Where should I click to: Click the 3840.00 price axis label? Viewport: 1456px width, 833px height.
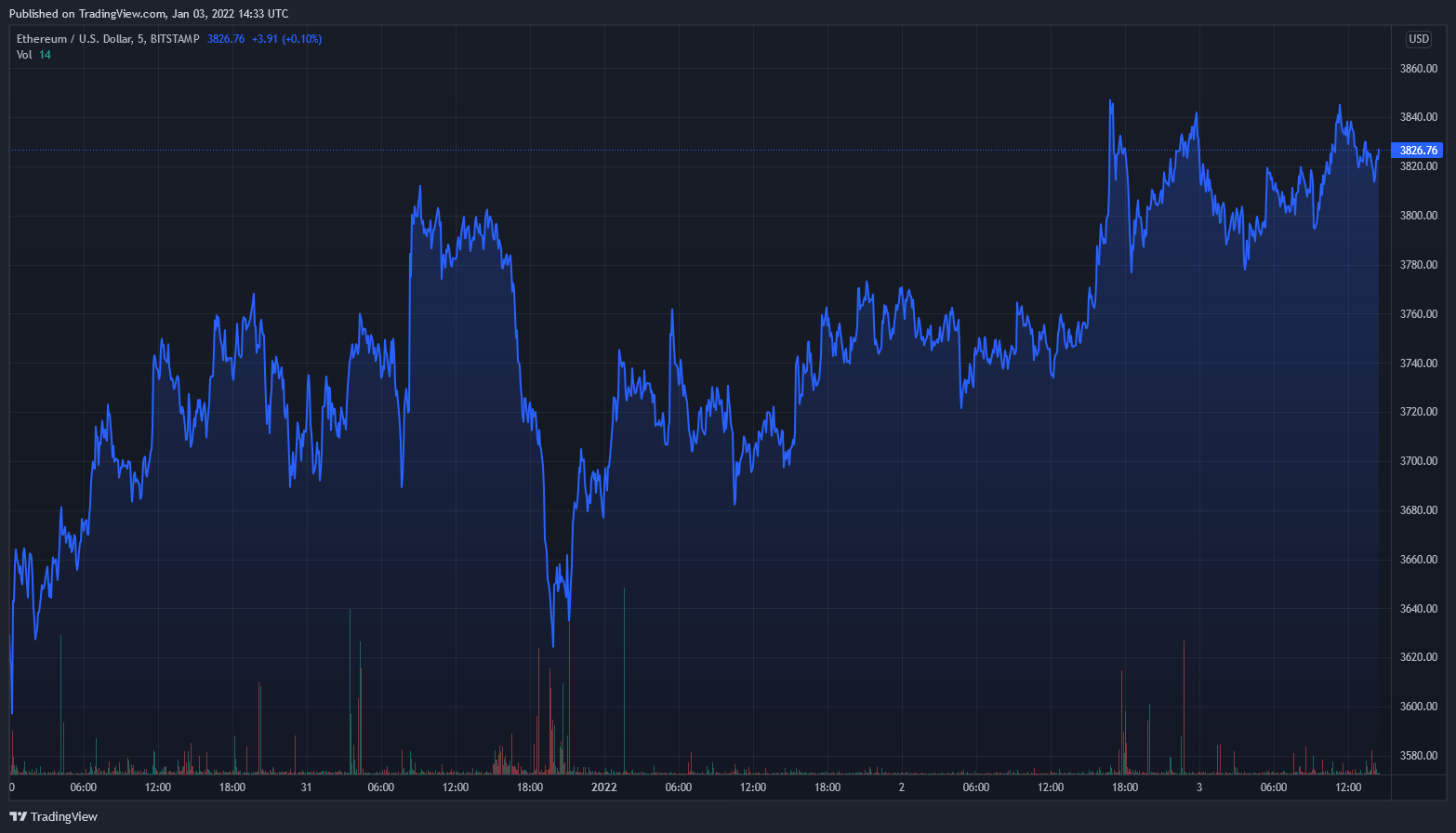pyautogui.click(x=1419, y=117)
